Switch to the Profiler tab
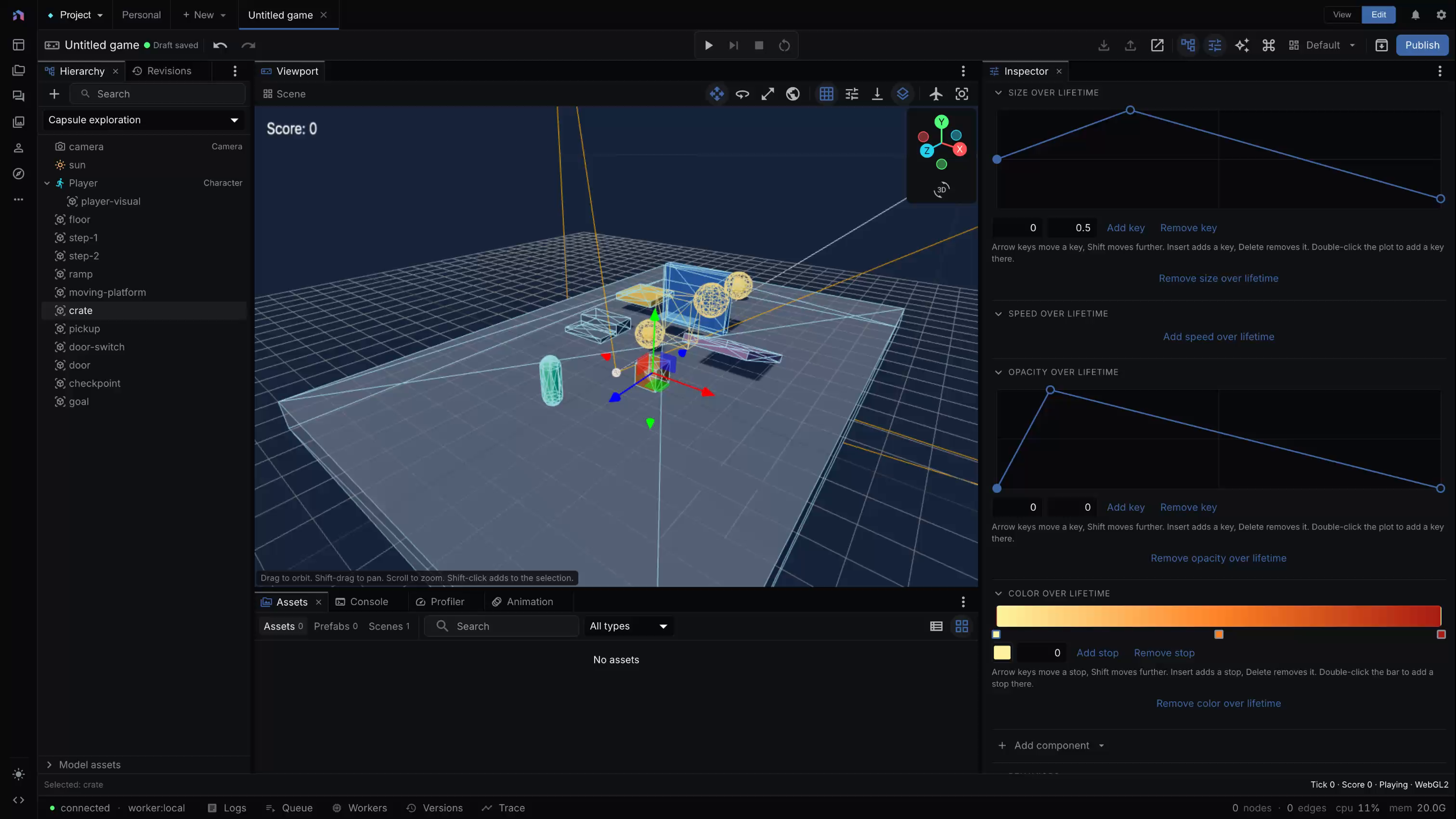 click(440, 602)
